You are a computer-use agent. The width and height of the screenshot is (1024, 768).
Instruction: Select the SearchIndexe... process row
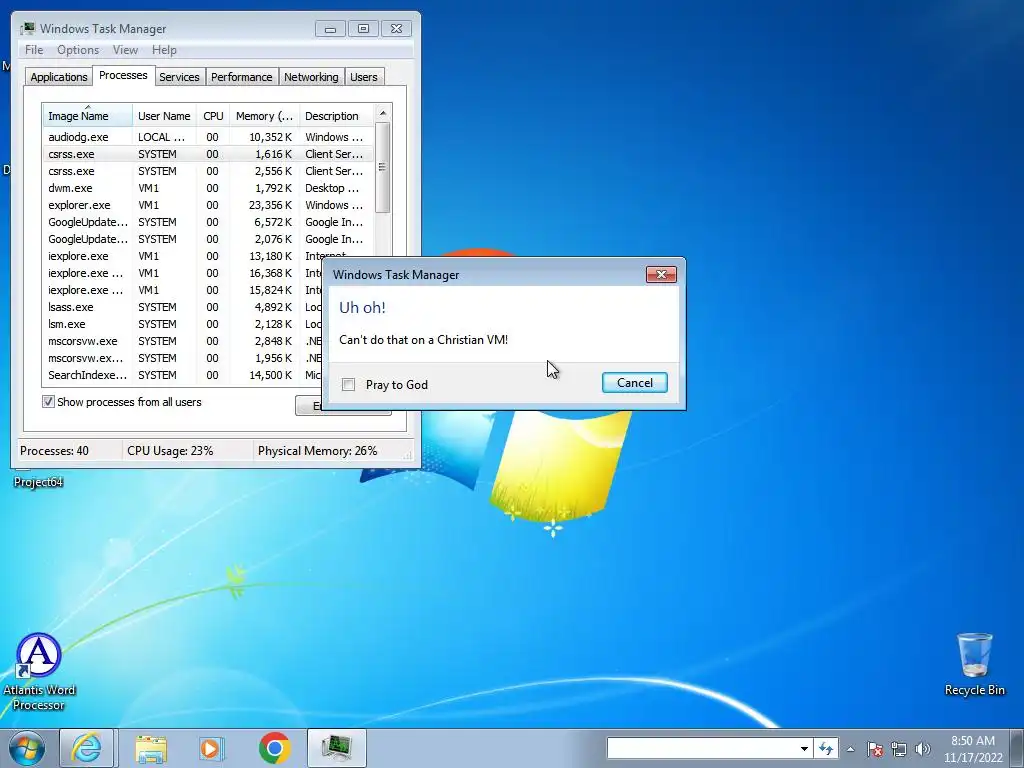tap(183, 375)
